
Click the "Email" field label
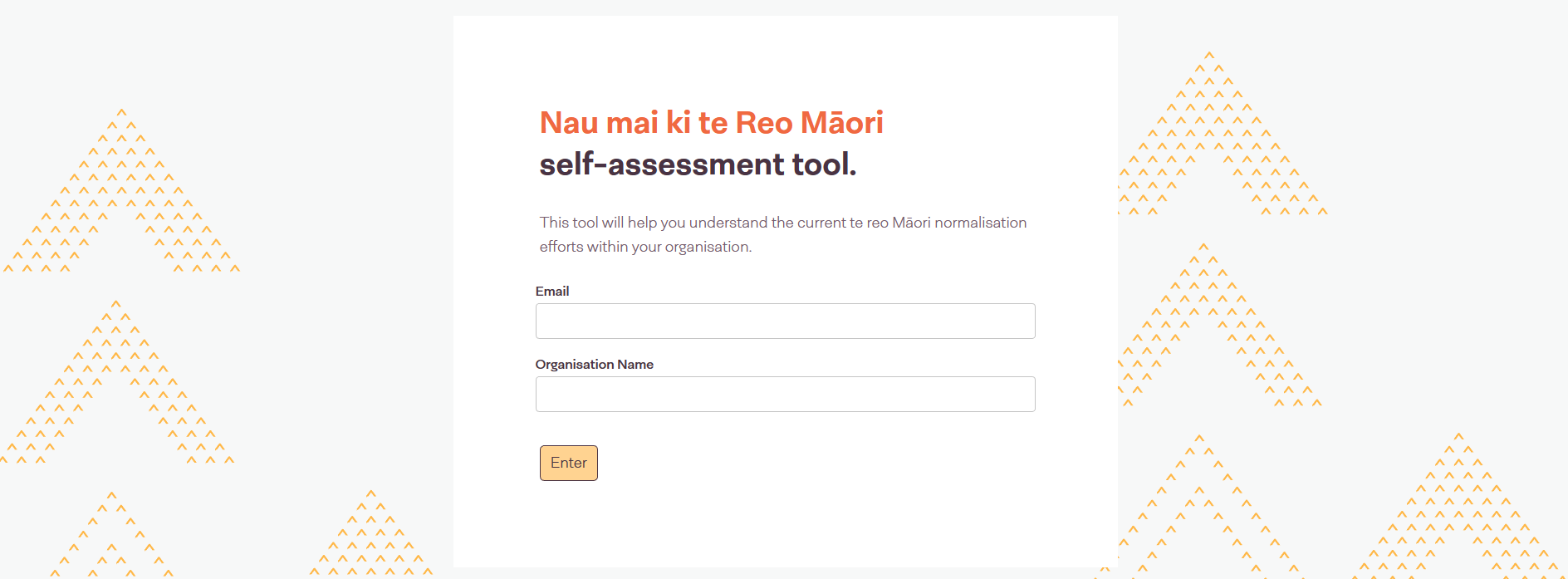(x=552, y=292)
